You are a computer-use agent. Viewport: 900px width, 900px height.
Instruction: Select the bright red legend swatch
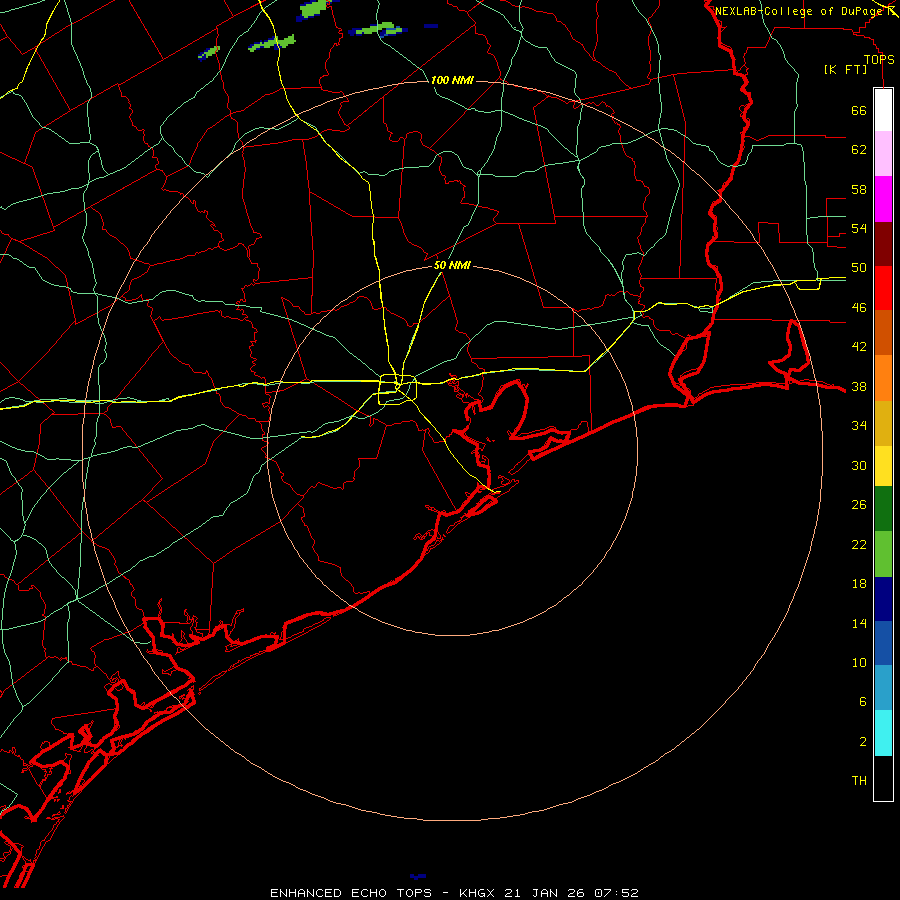pos(883,289)
